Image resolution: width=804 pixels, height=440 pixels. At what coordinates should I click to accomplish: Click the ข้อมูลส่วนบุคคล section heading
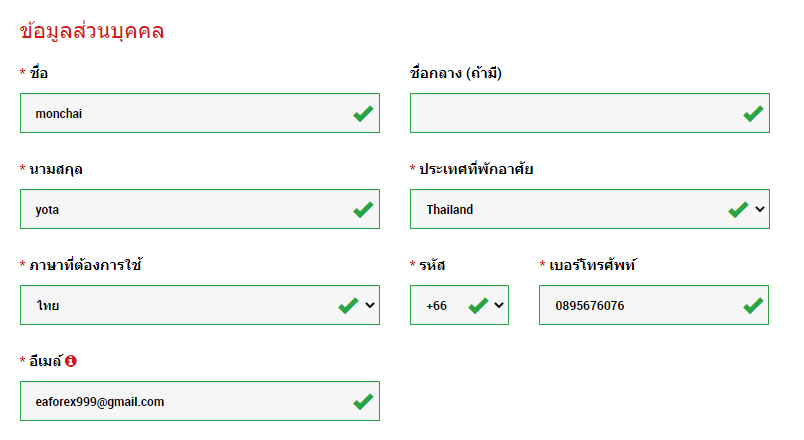point(92,31)
